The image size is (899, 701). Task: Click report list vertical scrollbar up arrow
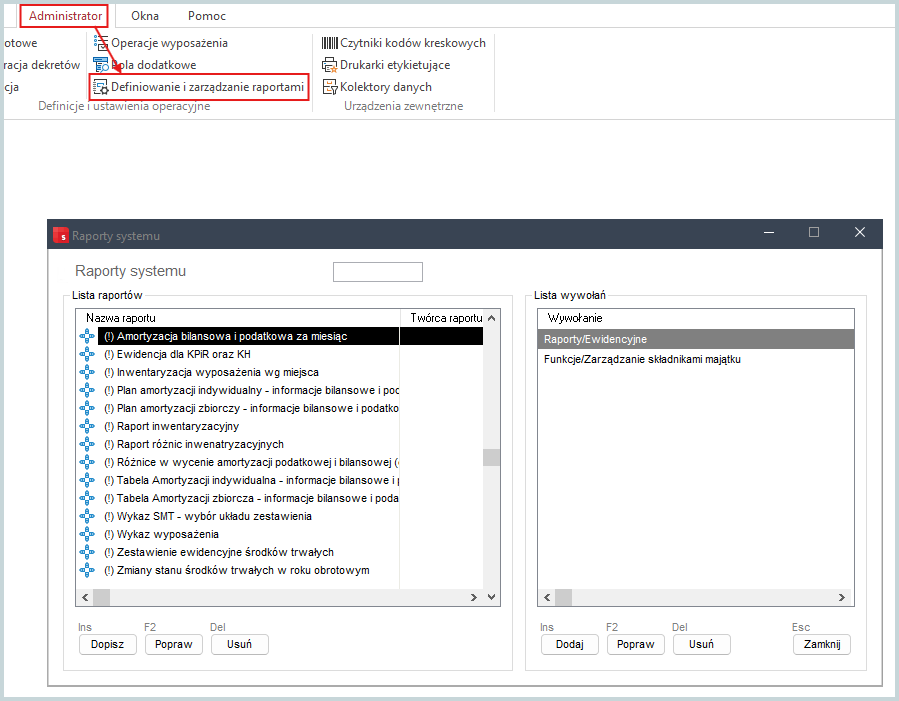(x=491, y=318)
